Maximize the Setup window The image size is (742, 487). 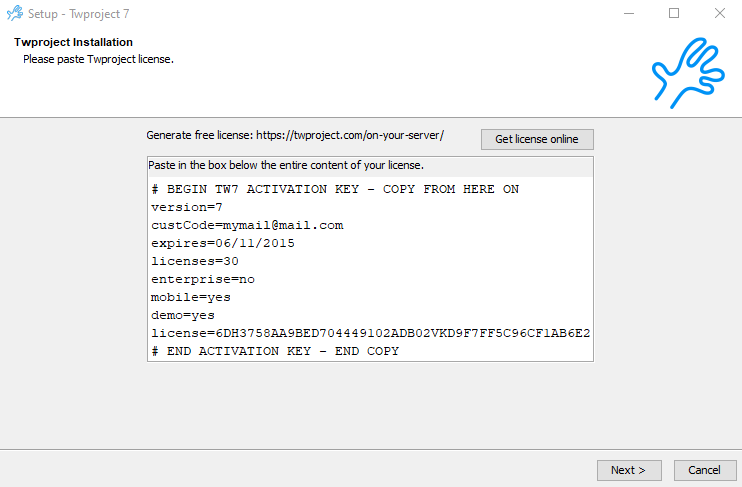674,14
